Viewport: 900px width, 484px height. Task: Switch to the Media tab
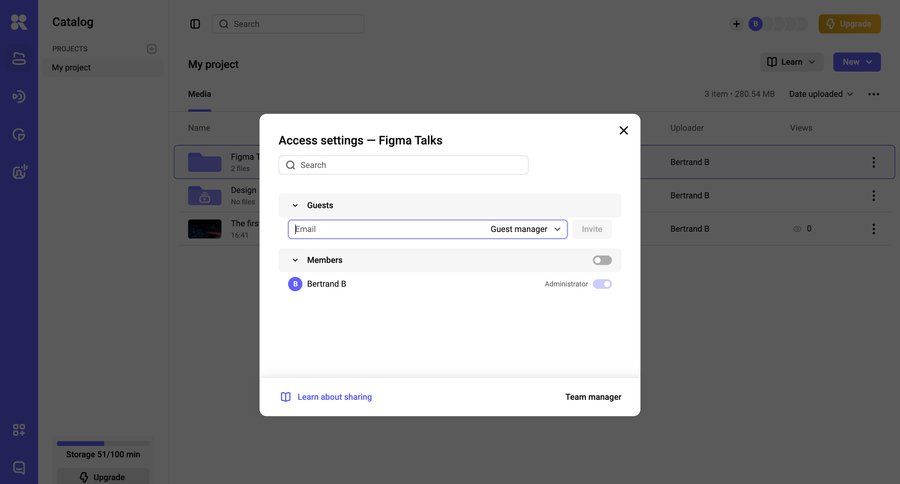coord(200,94)
